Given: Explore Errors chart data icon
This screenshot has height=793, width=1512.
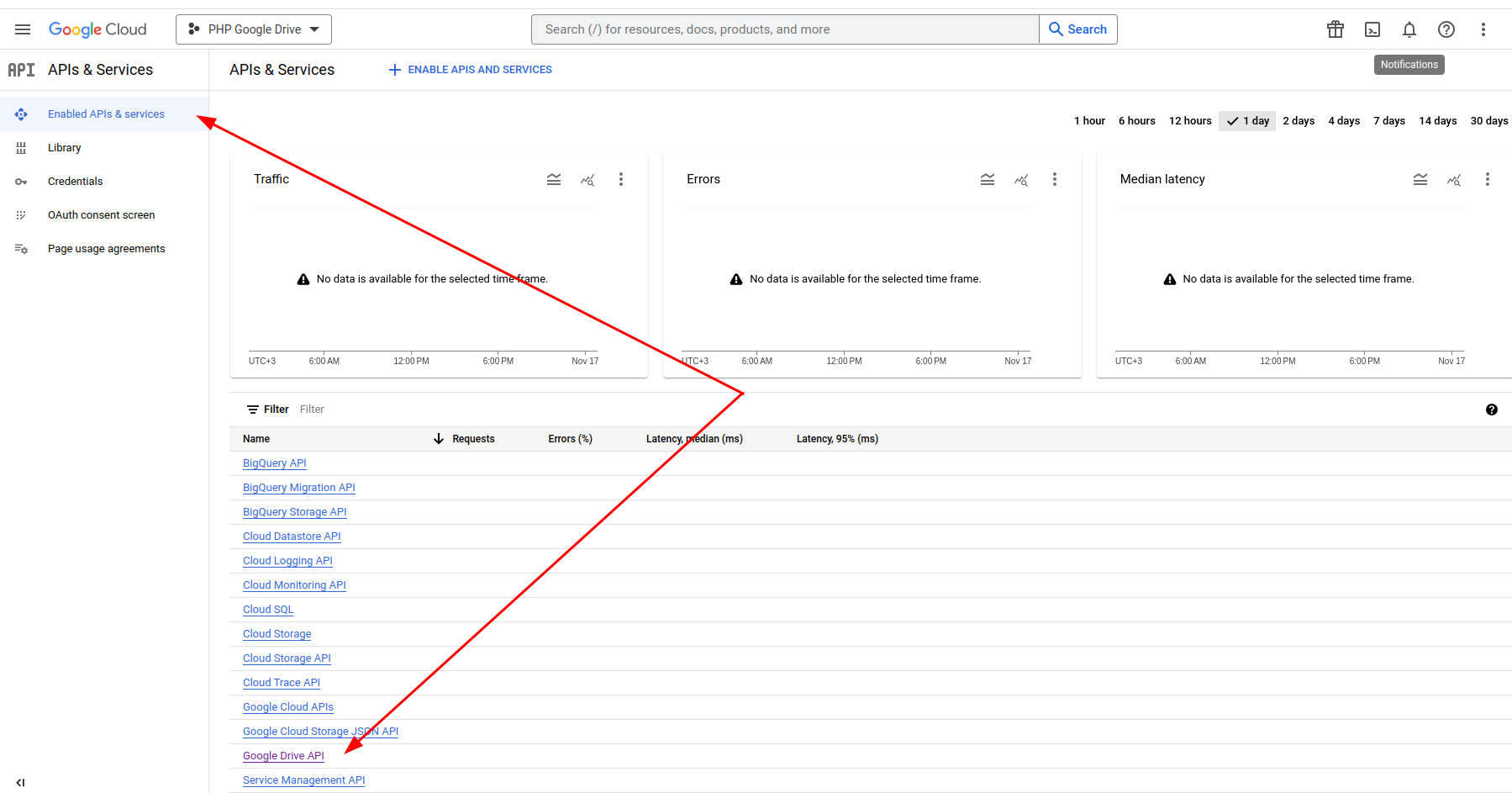Looking at the screenshot, I should [x=1021, y=179].
